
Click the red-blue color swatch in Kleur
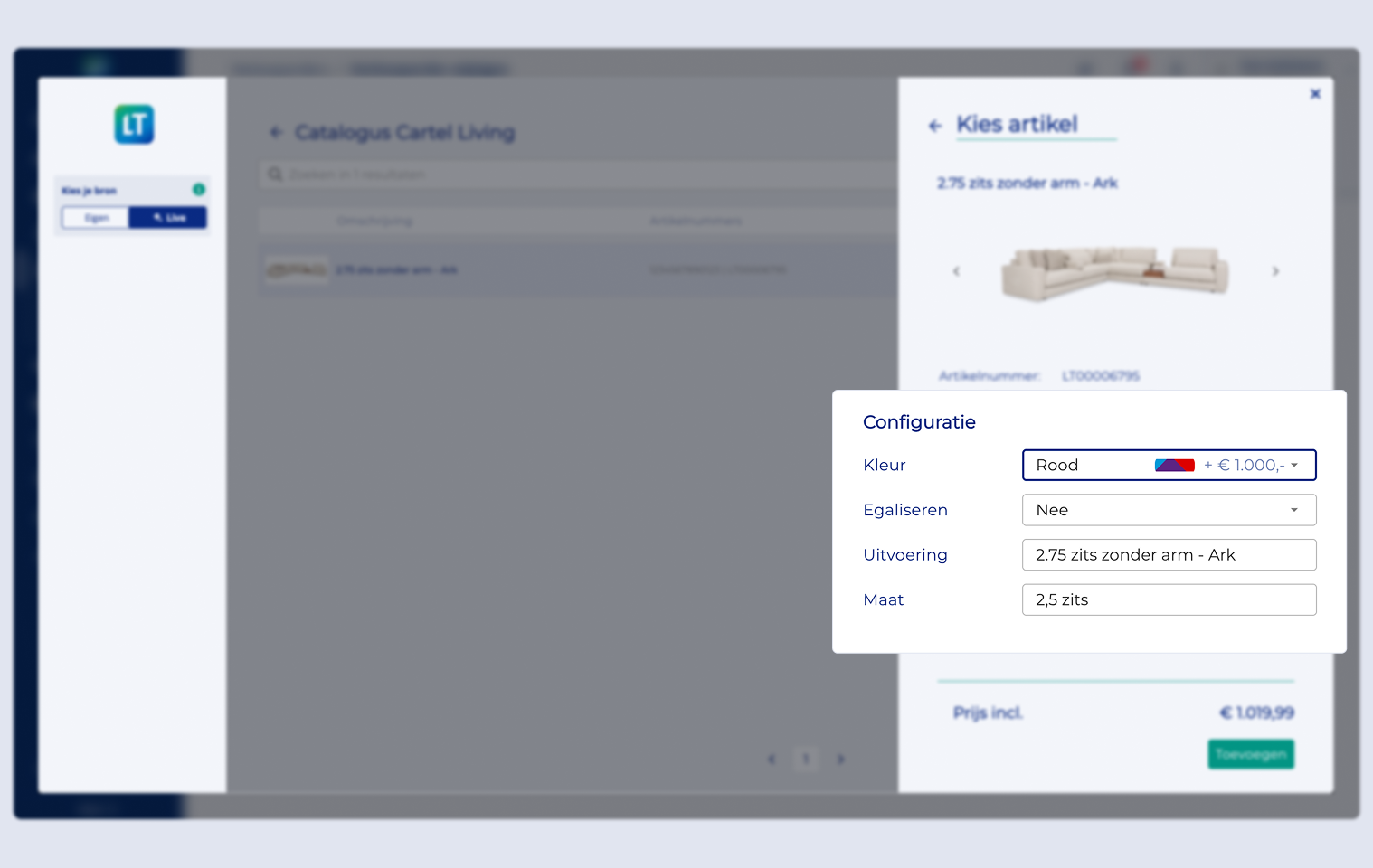1174,465
